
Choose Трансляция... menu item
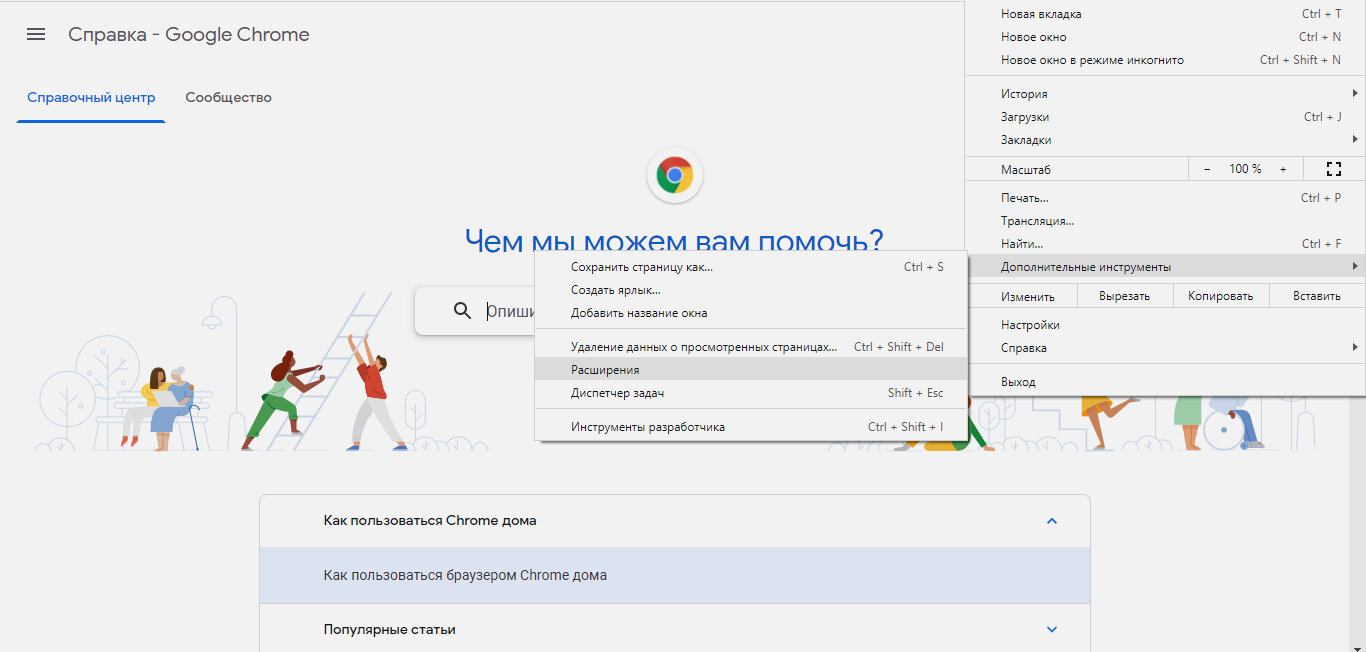point(1165,221)
